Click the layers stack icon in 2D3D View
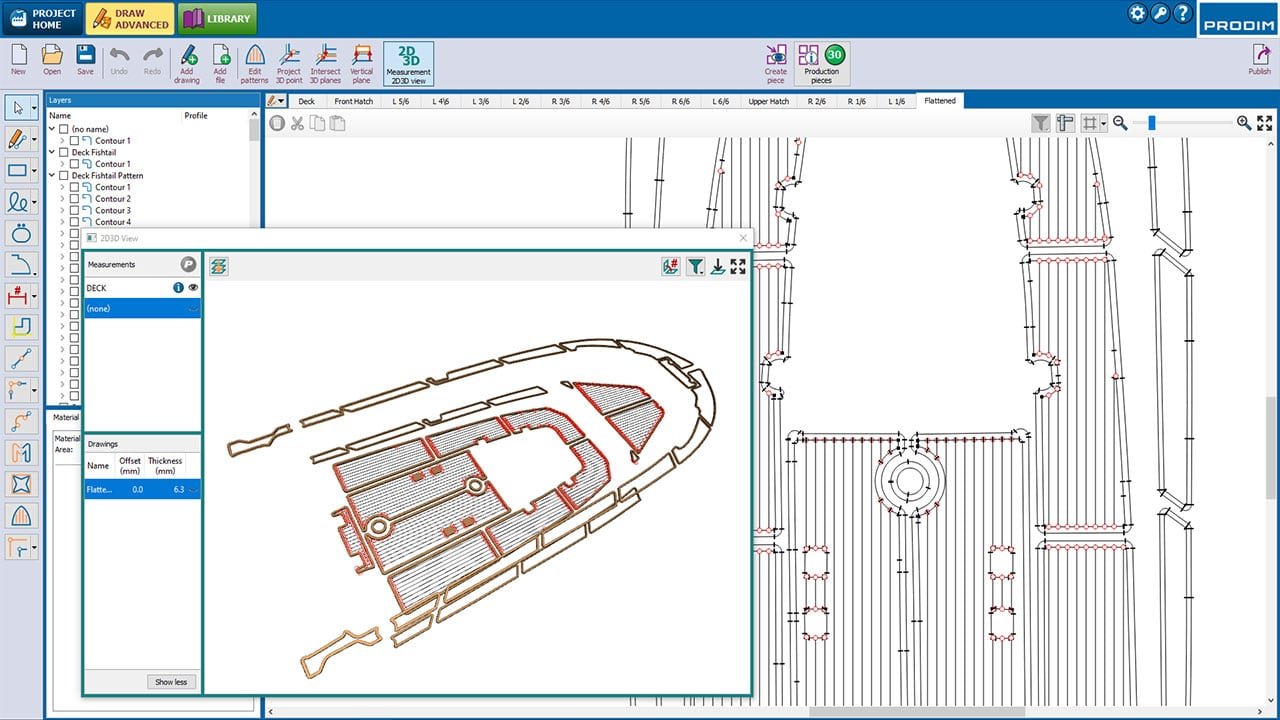 coord(219,266)
